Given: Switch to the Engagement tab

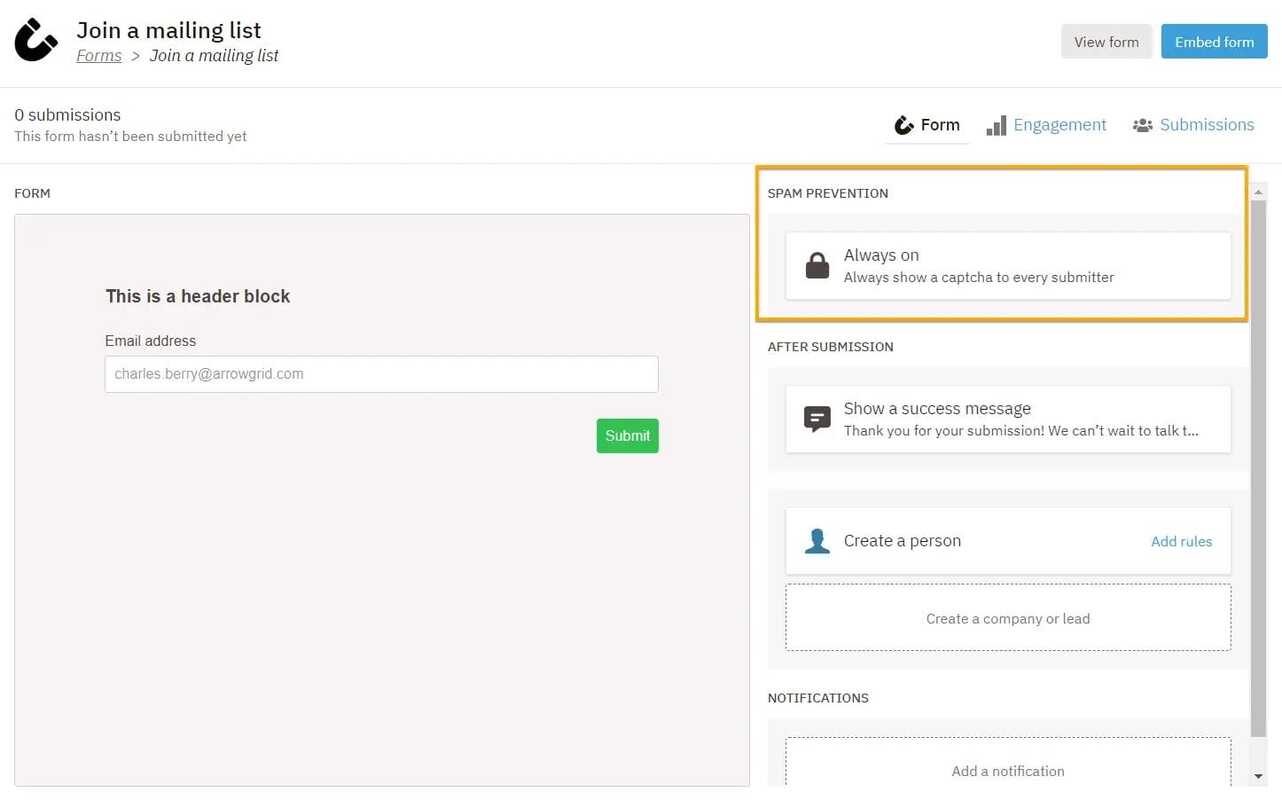Looking at the screenshot, I should coord(1059,124).
